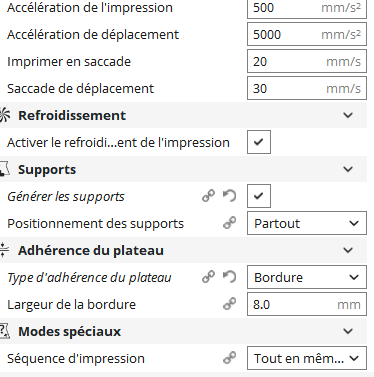374x377 pixels.
Task: Click the Refroidissement fan icon
Action: (x=5, y=115)
